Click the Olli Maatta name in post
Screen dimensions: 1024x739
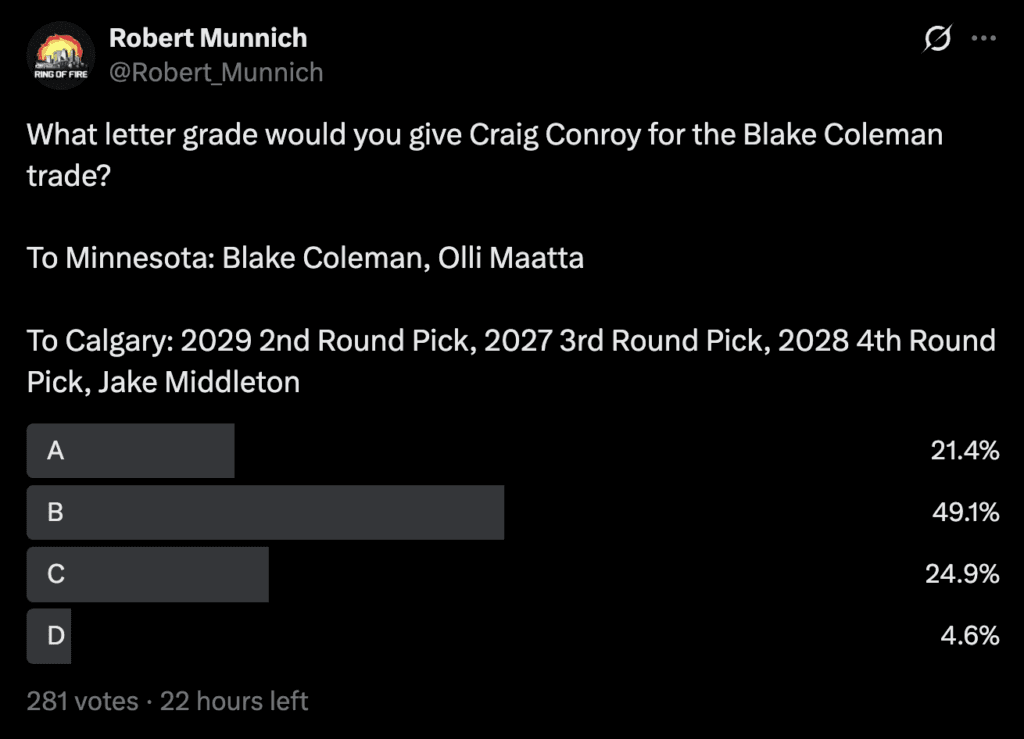[511, 258]
